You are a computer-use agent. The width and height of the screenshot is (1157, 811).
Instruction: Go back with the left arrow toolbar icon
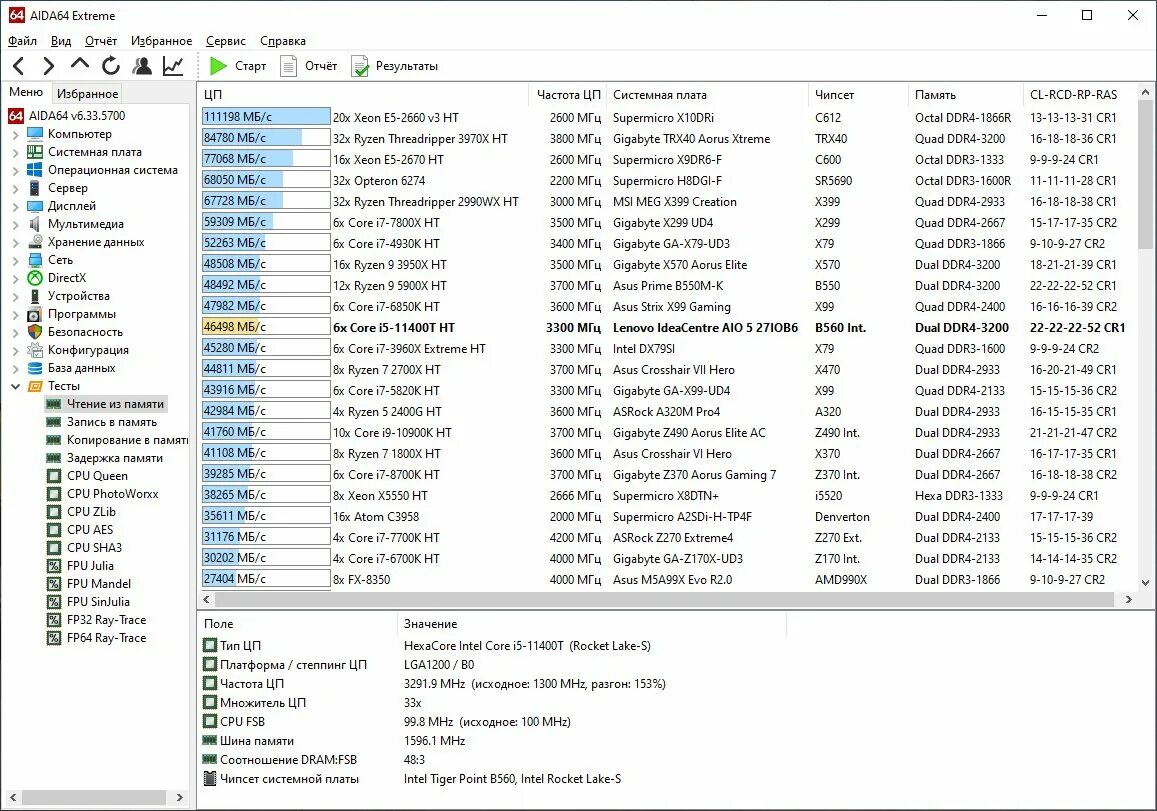(x=19, y=66)
